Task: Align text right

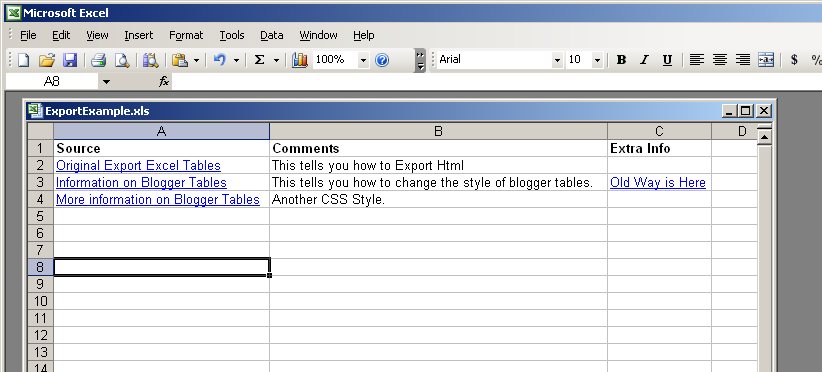Action: [743, 60]
